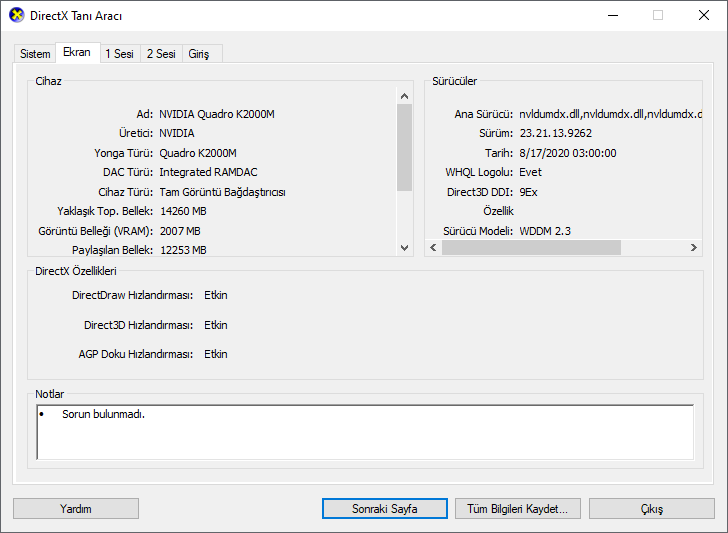Image resolution: width=728 pixels, height=533 pixels.
Task: Click the Sürücüler scroll-right arrow
Action: point(694,247)
